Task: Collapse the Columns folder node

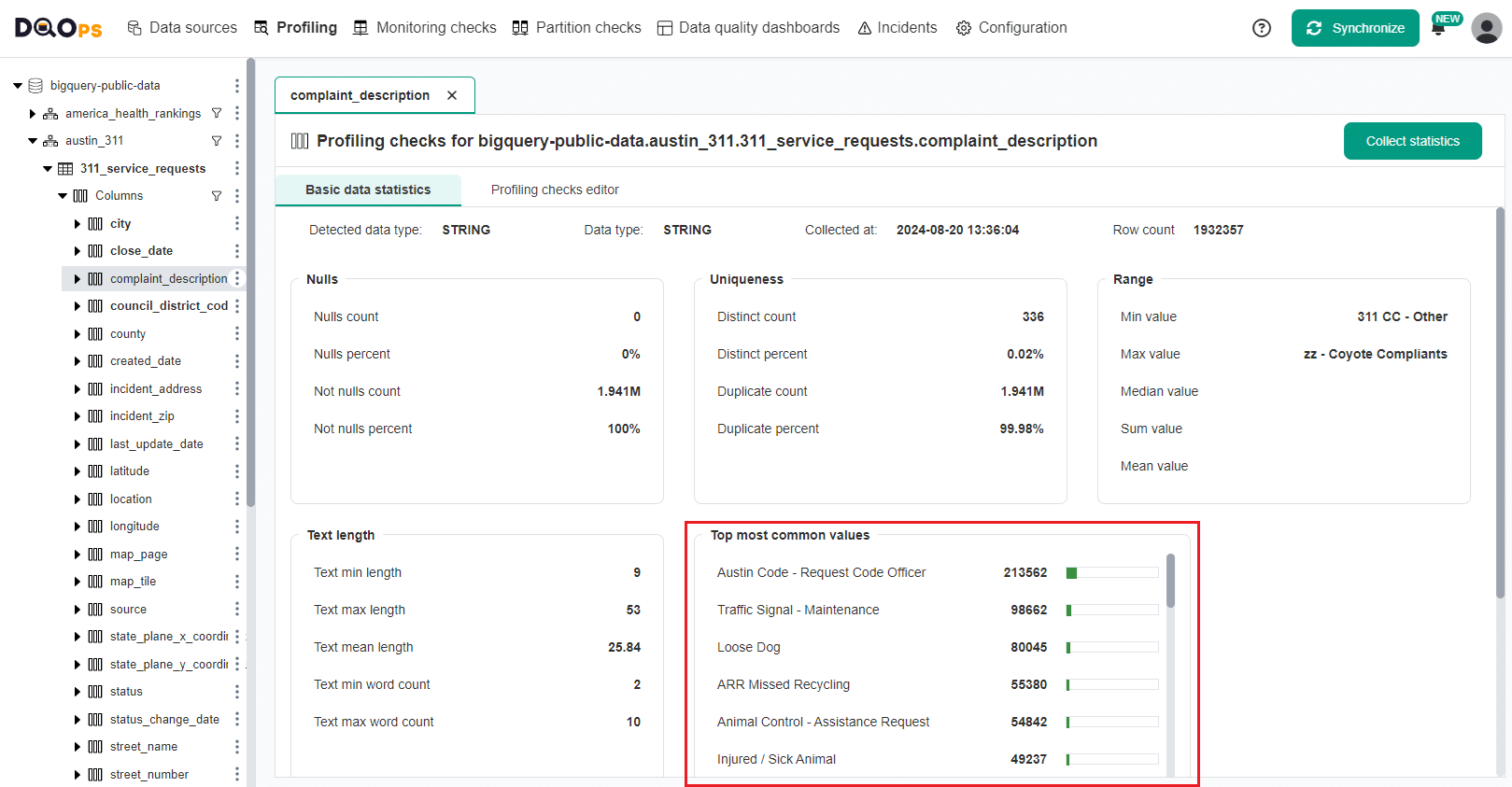Action: click(63, 196)
